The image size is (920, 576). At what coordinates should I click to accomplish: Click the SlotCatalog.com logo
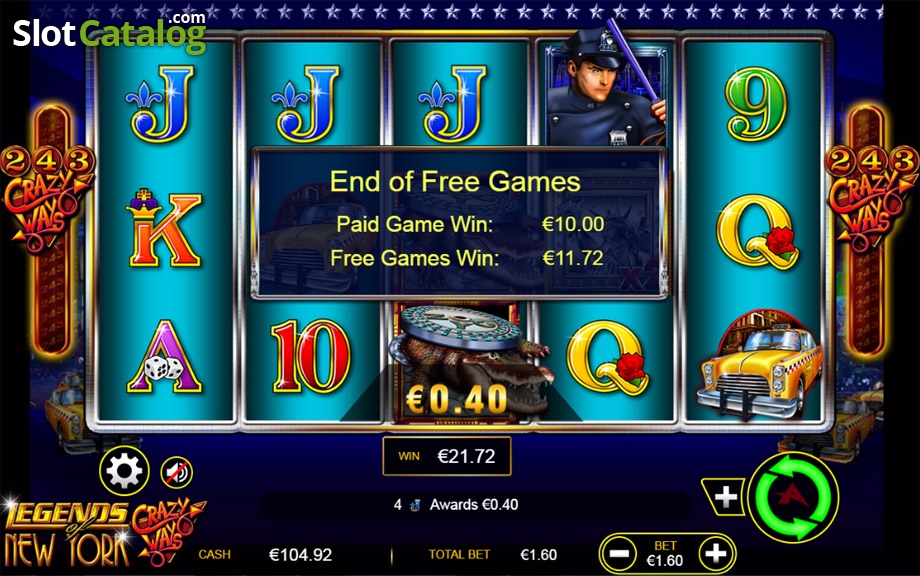[x=110, y=32]
